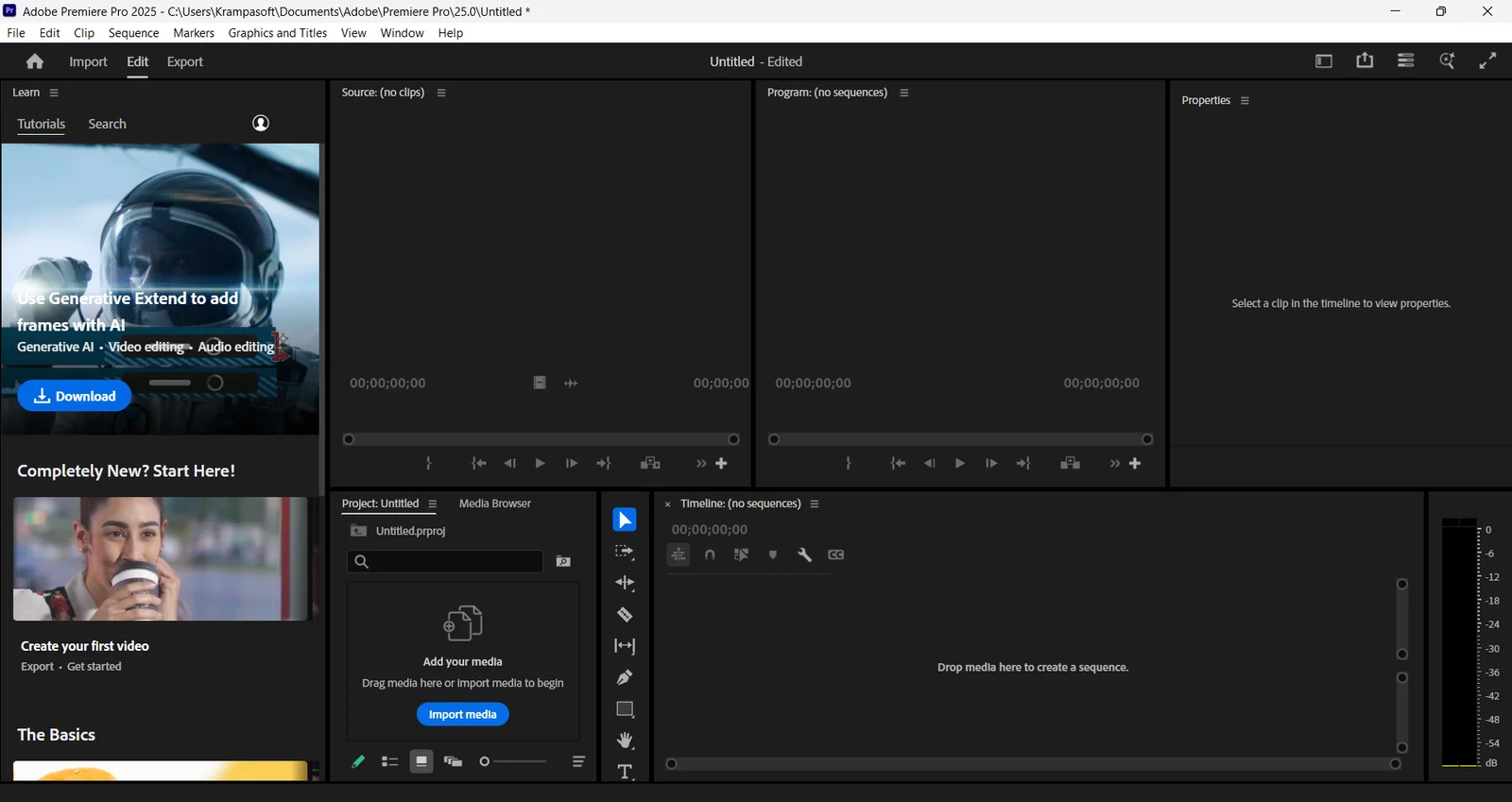
Task: Select the Ripple Edit tool
Action: [625, 583]
